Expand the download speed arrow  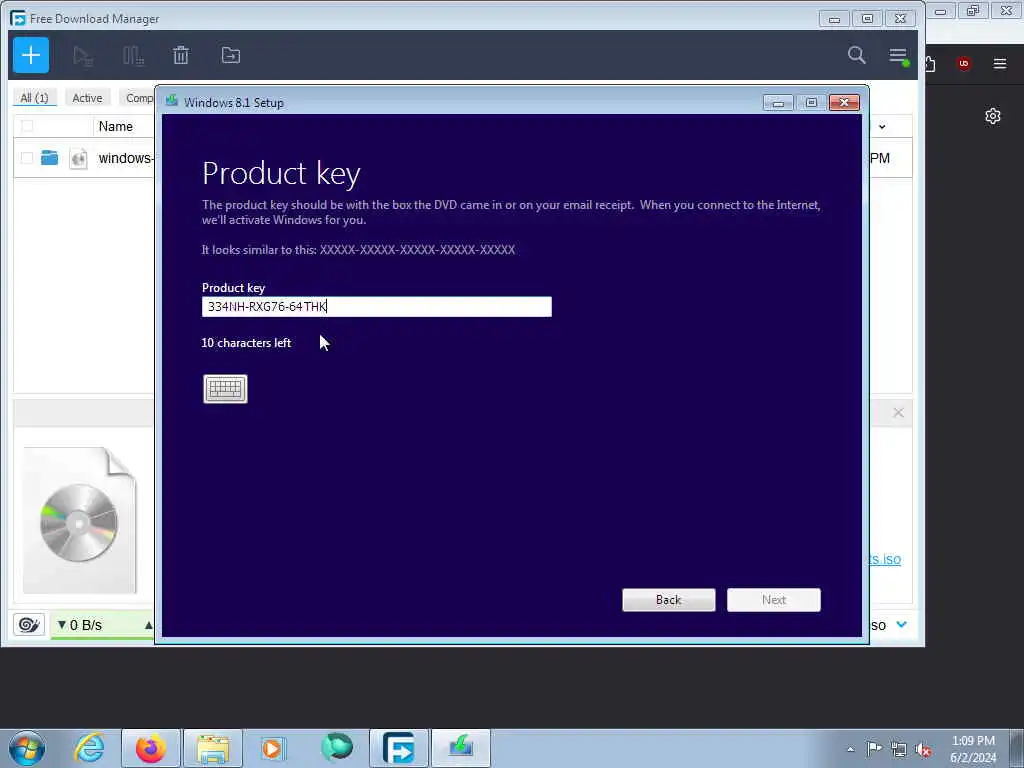[148, 625]
